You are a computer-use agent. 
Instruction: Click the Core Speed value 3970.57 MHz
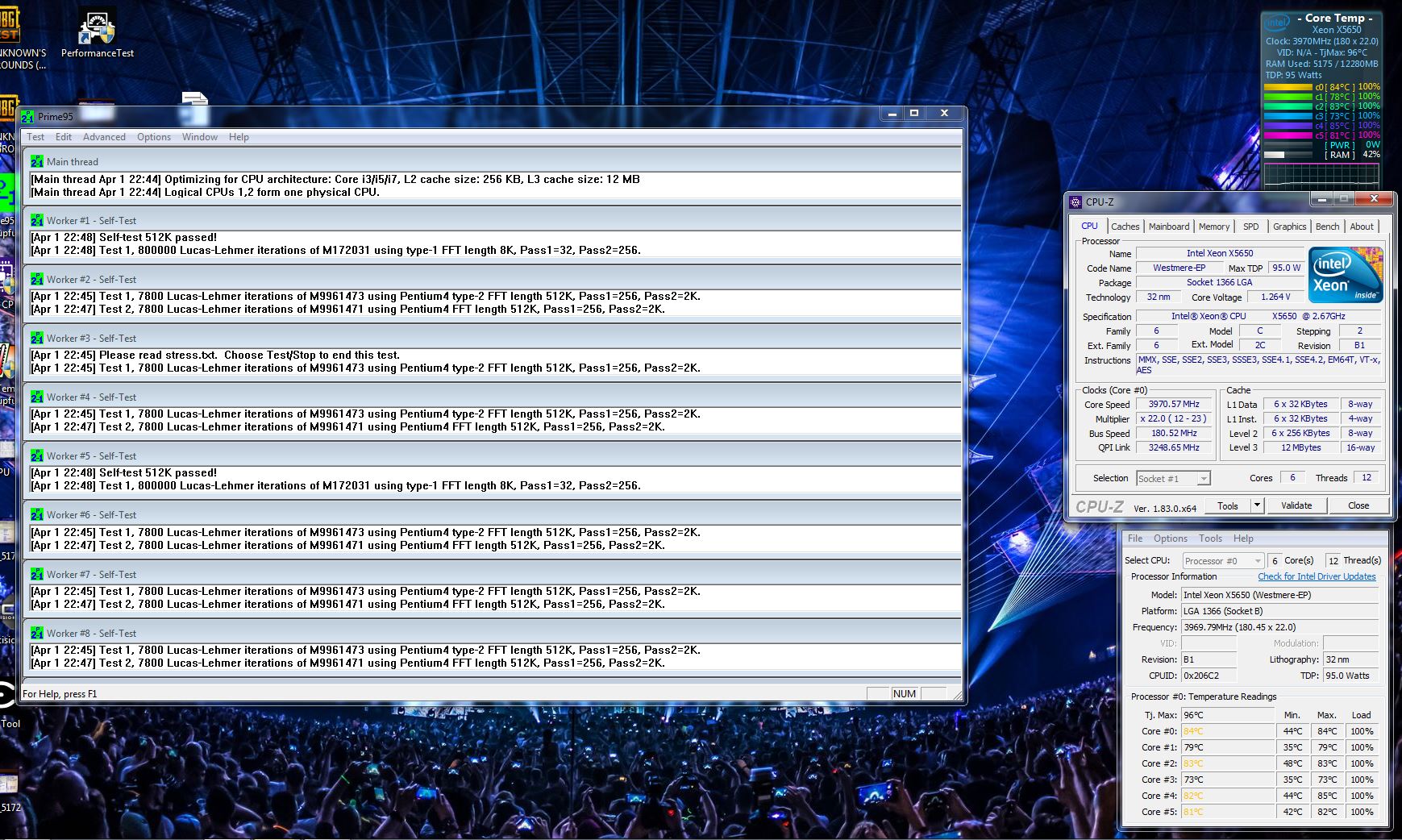(1174, 404)
